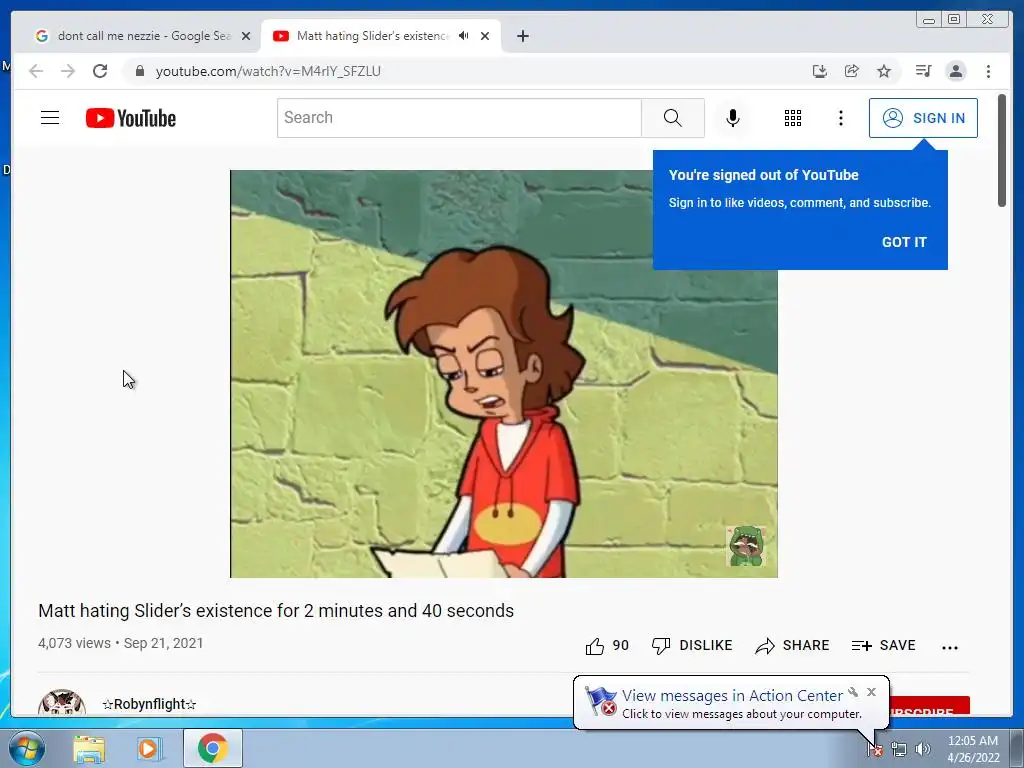The width and height of the screenshot is (1024, 768).
Task: Dismiss the popup with GOT IT
Action: tap(904, 242)
